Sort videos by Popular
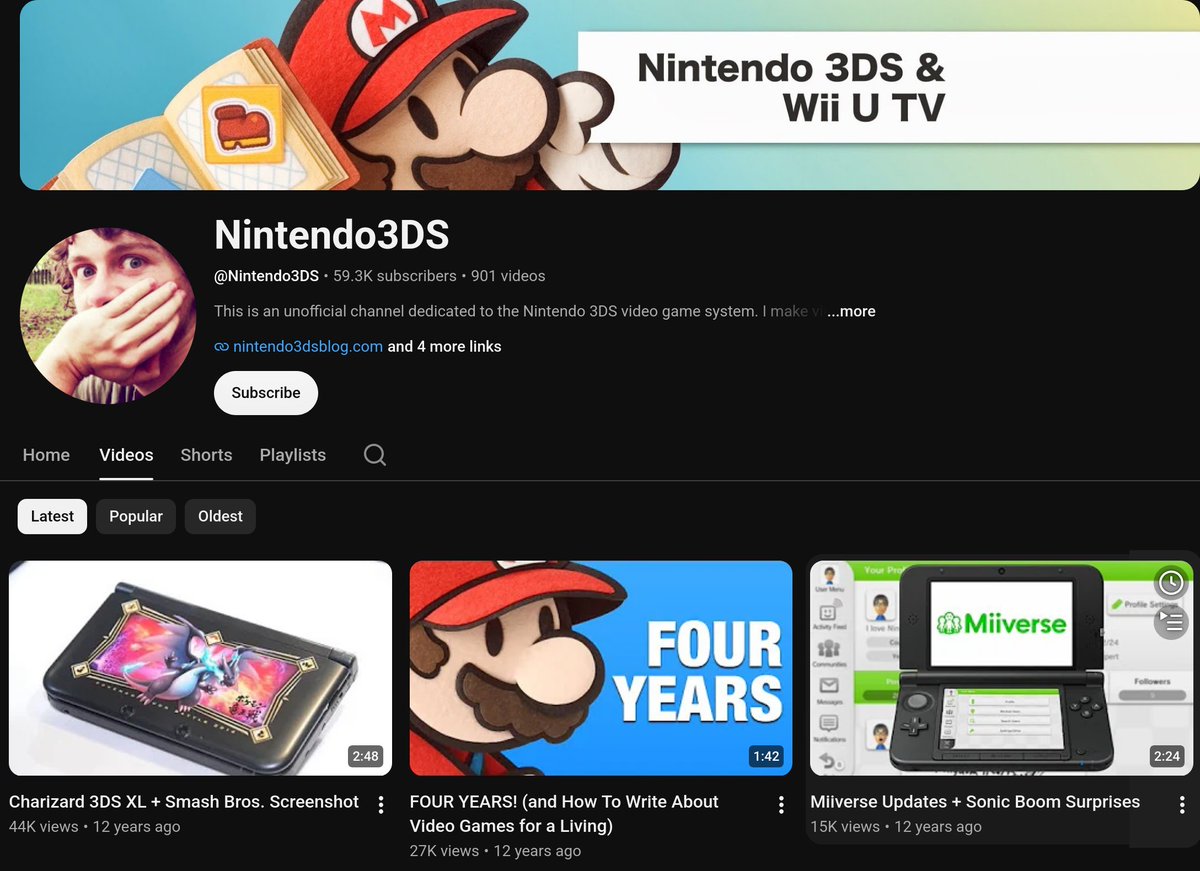This screenshot has height=871, width=1200. coord(136,516)
